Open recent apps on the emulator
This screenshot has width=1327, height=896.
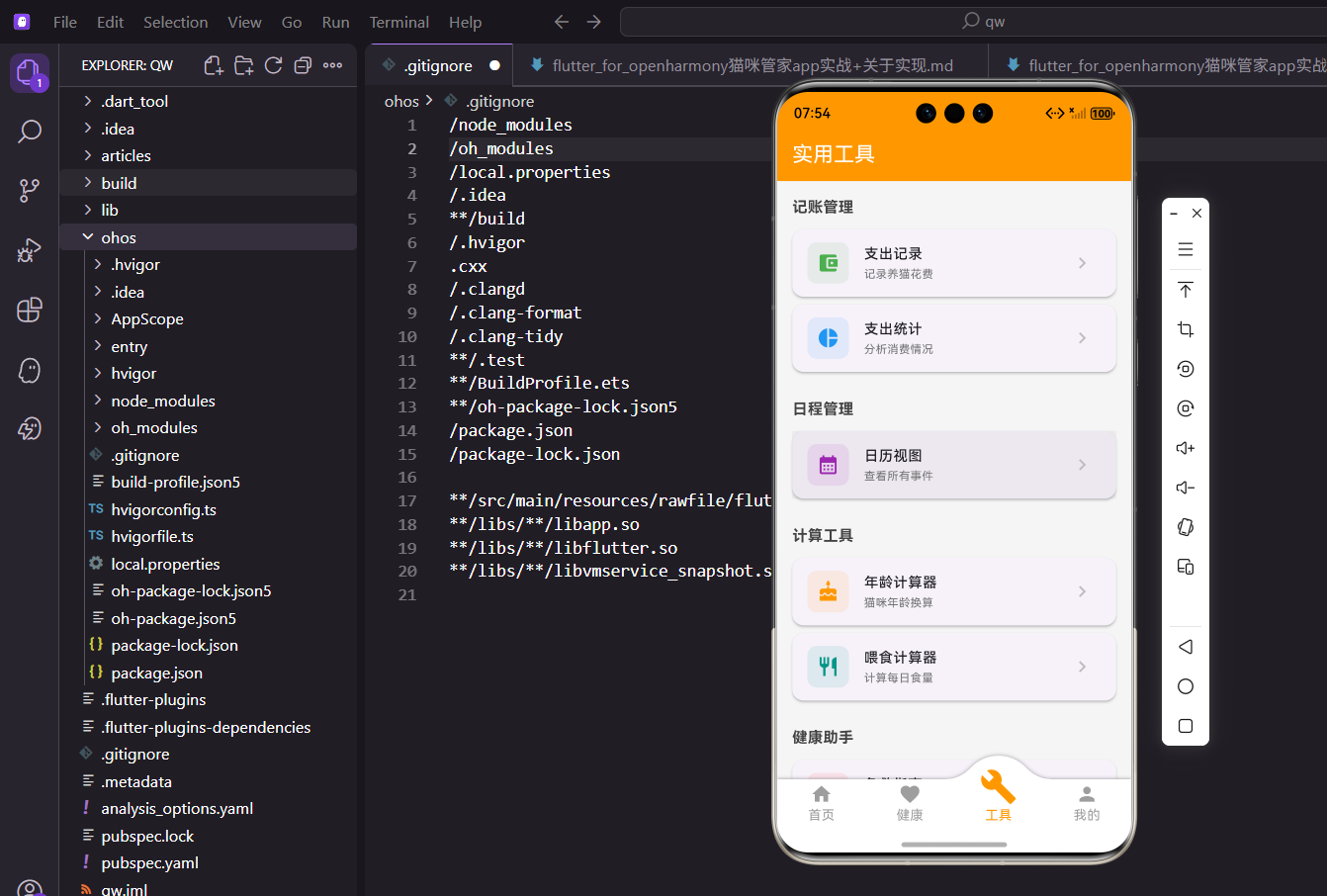[1185, 725]
